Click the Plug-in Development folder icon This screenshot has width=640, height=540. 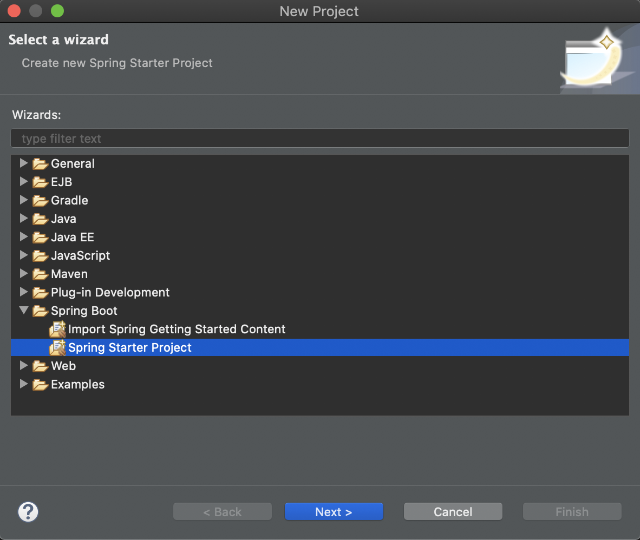pos(40,292)
